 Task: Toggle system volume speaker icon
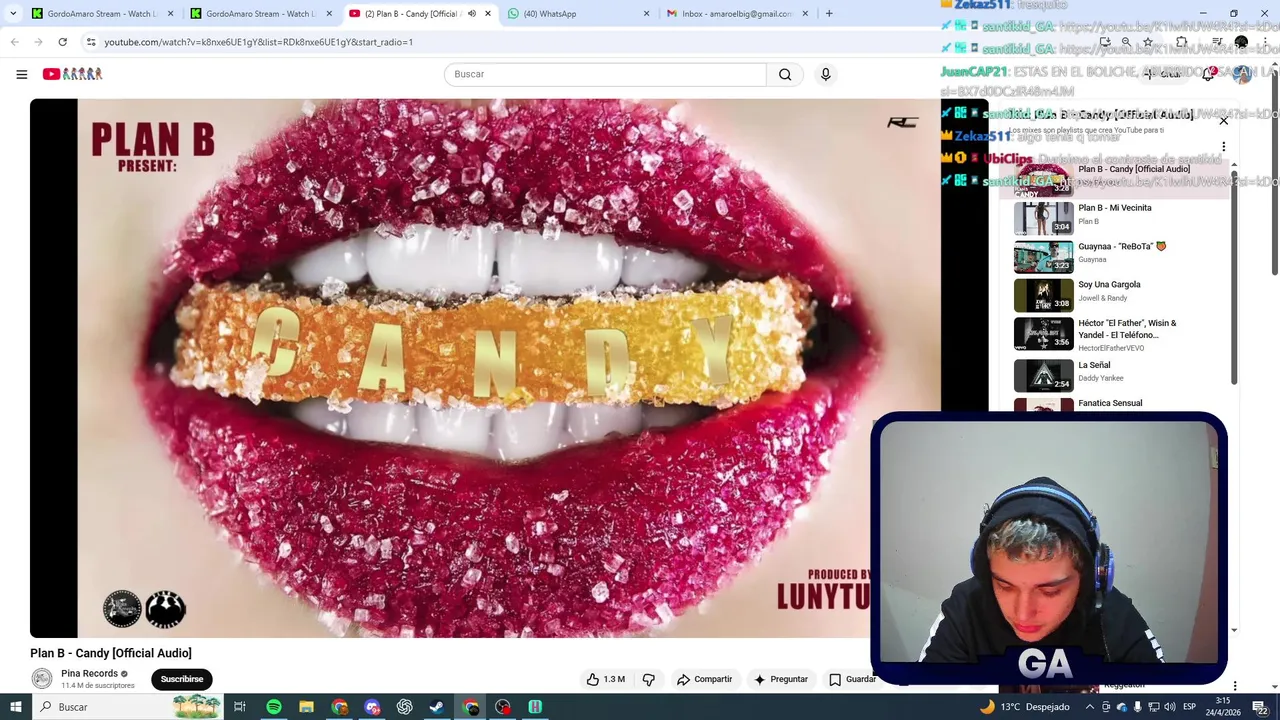pos(1170,707)
